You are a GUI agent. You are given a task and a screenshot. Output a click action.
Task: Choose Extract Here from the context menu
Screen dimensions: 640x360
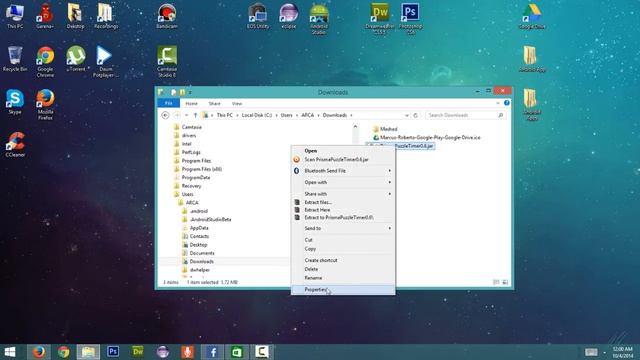[x=343, y=210]
